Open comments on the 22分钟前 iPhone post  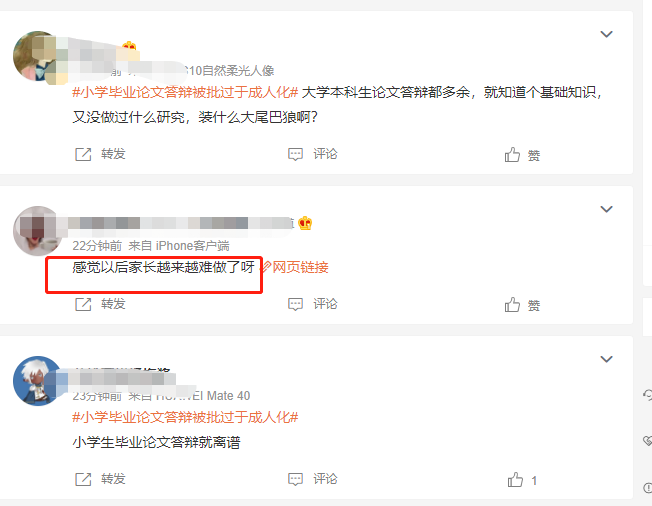pos(312,304)
